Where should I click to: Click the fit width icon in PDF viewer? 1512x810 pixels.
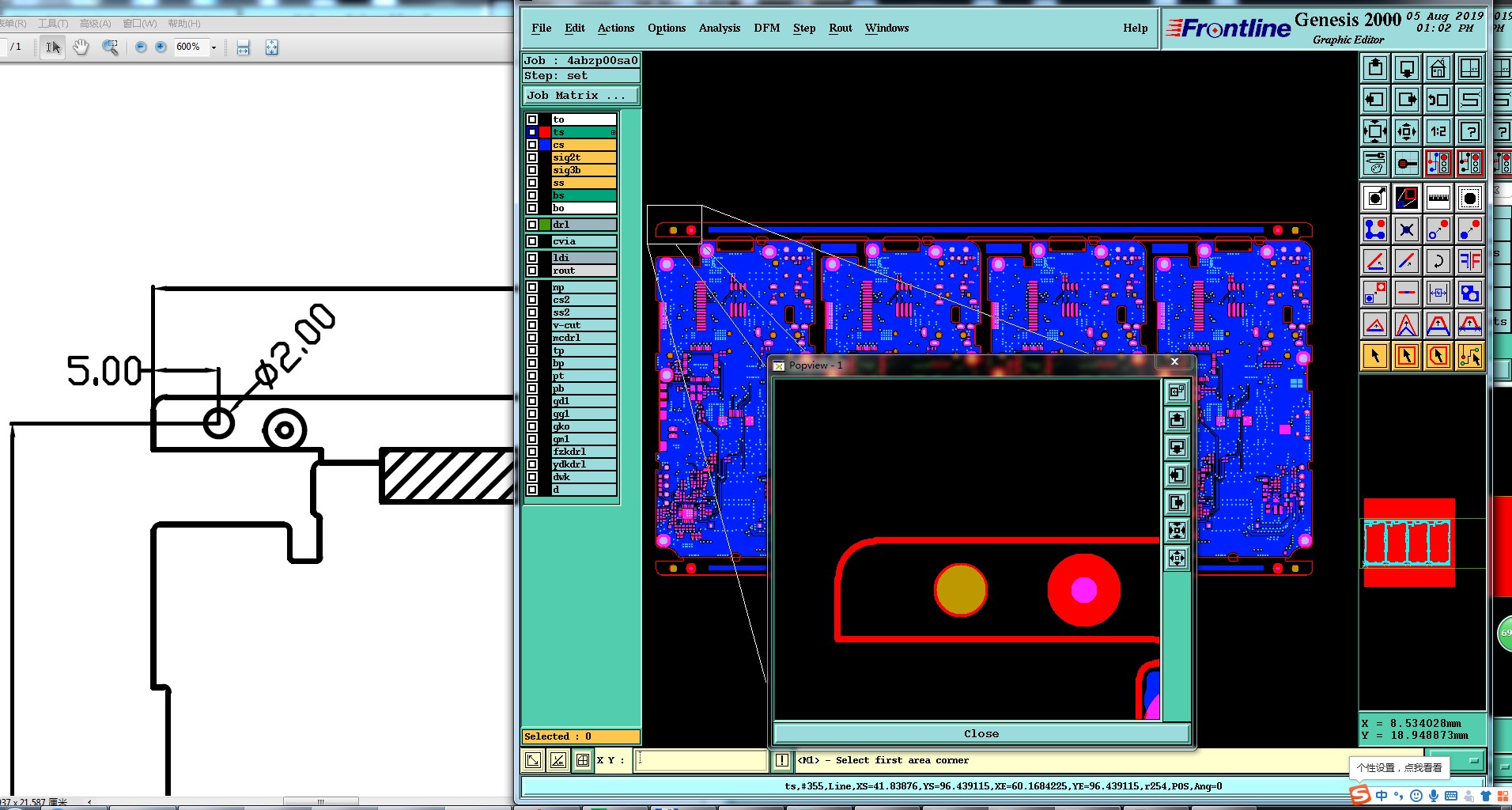click(244, 47)
